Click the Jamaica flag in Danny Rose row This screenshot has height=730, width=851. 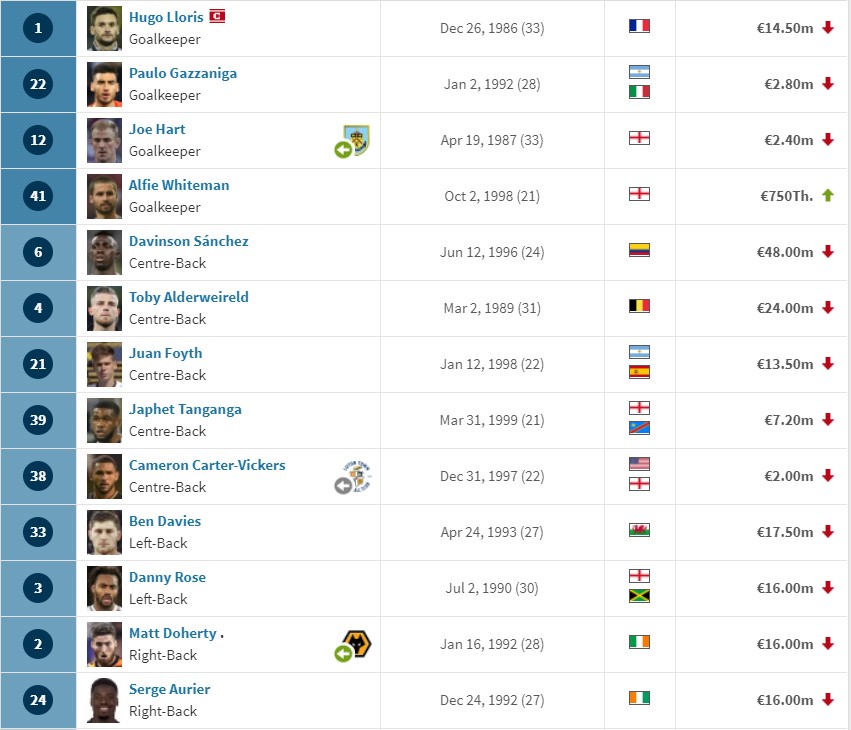pos(639,596)
